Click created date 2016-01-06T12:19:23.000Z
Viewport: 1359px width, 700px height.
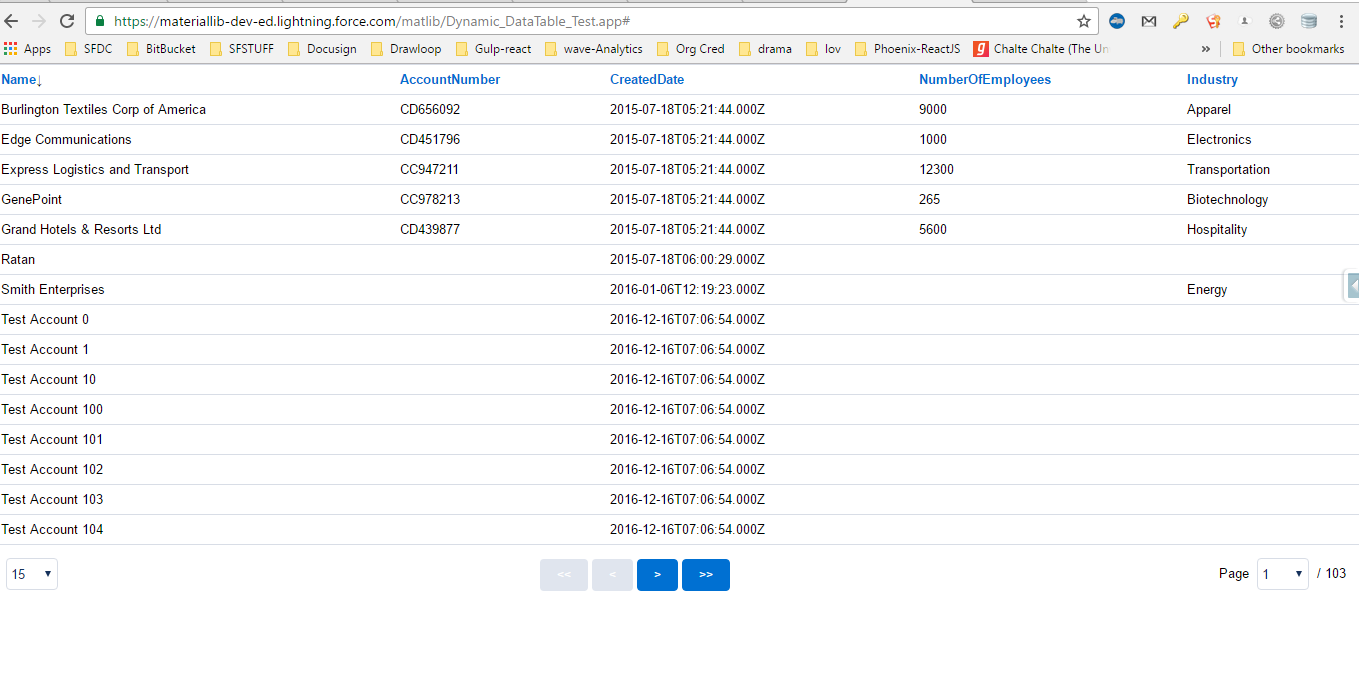687,290
